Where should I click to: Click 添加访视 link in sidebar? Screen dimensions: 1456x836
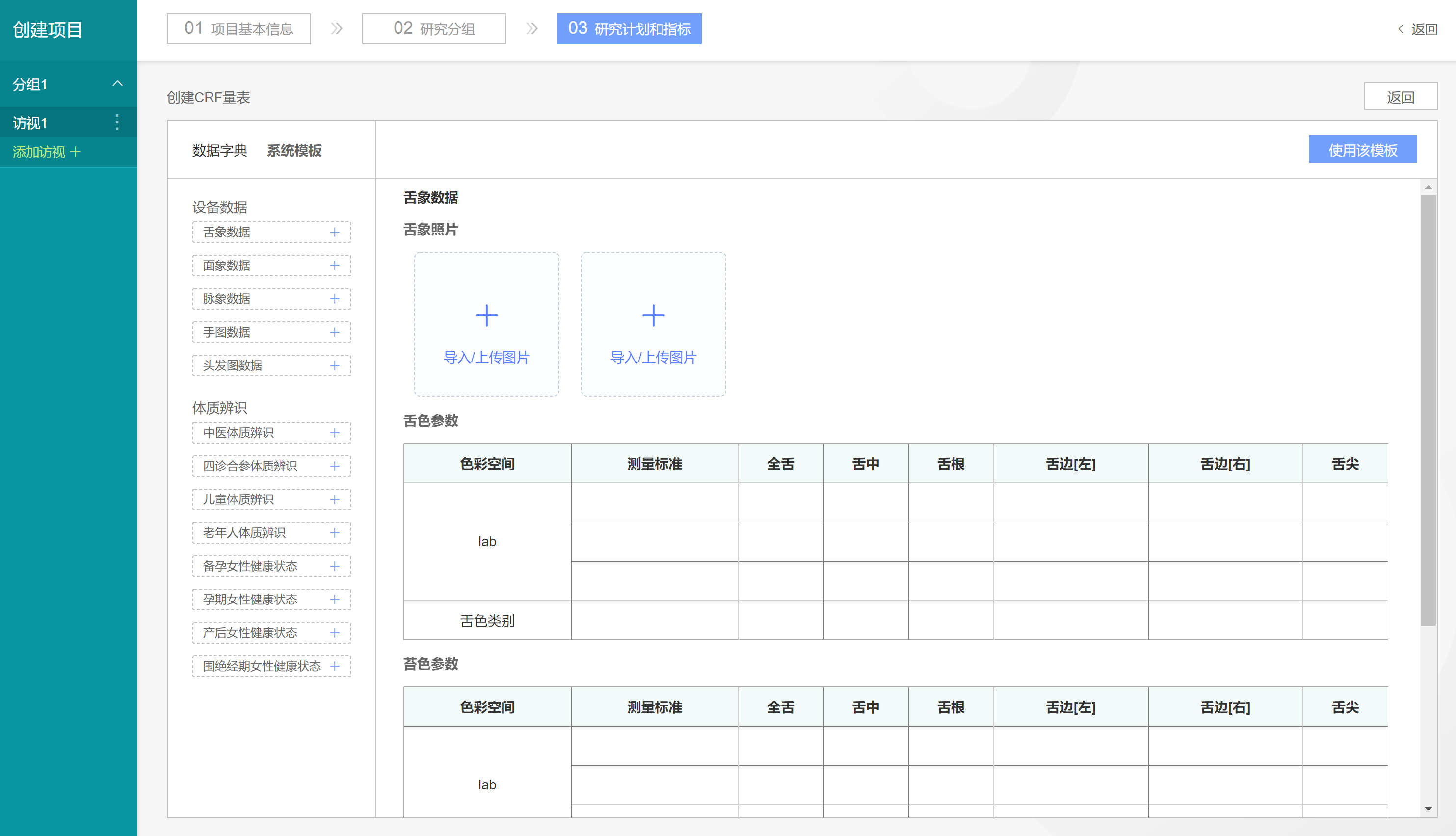47,152
